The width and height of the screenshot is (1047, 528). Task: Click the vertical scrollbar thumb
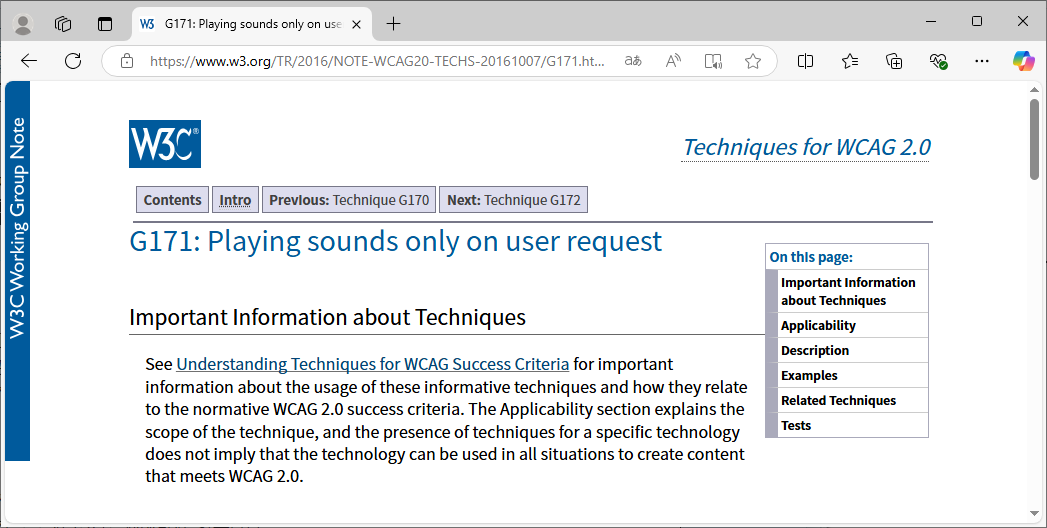point(1034,139)
